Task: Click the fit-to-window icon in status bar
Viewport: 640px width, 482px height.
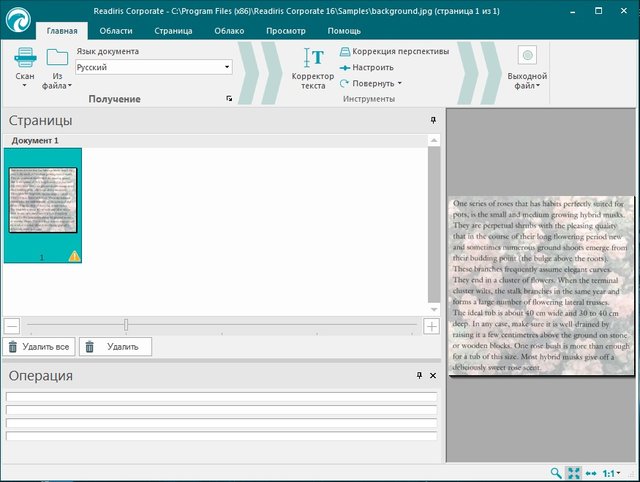Action: [573, 473]
